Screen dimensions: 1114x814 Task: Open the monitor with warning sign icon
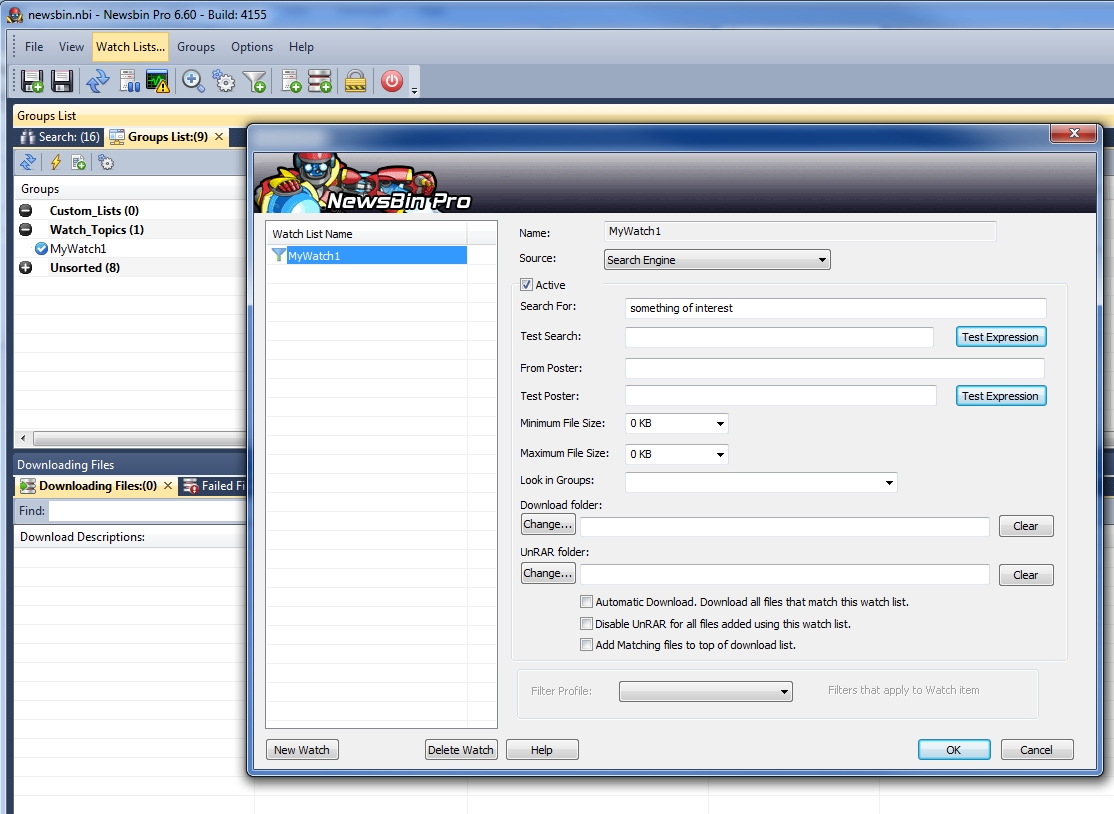coord(158,82)
